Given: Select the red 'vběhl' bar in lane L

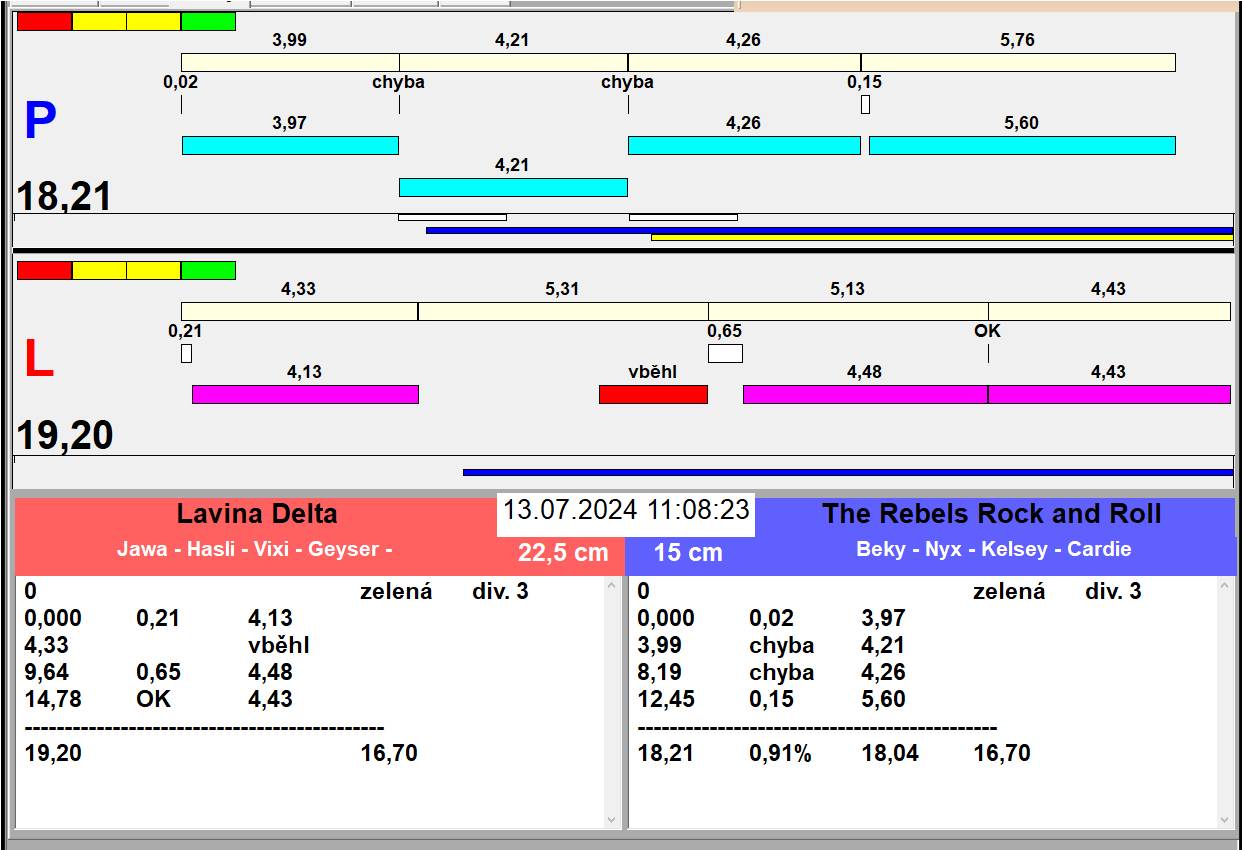Looking at the screenshot, I should 653,394.
